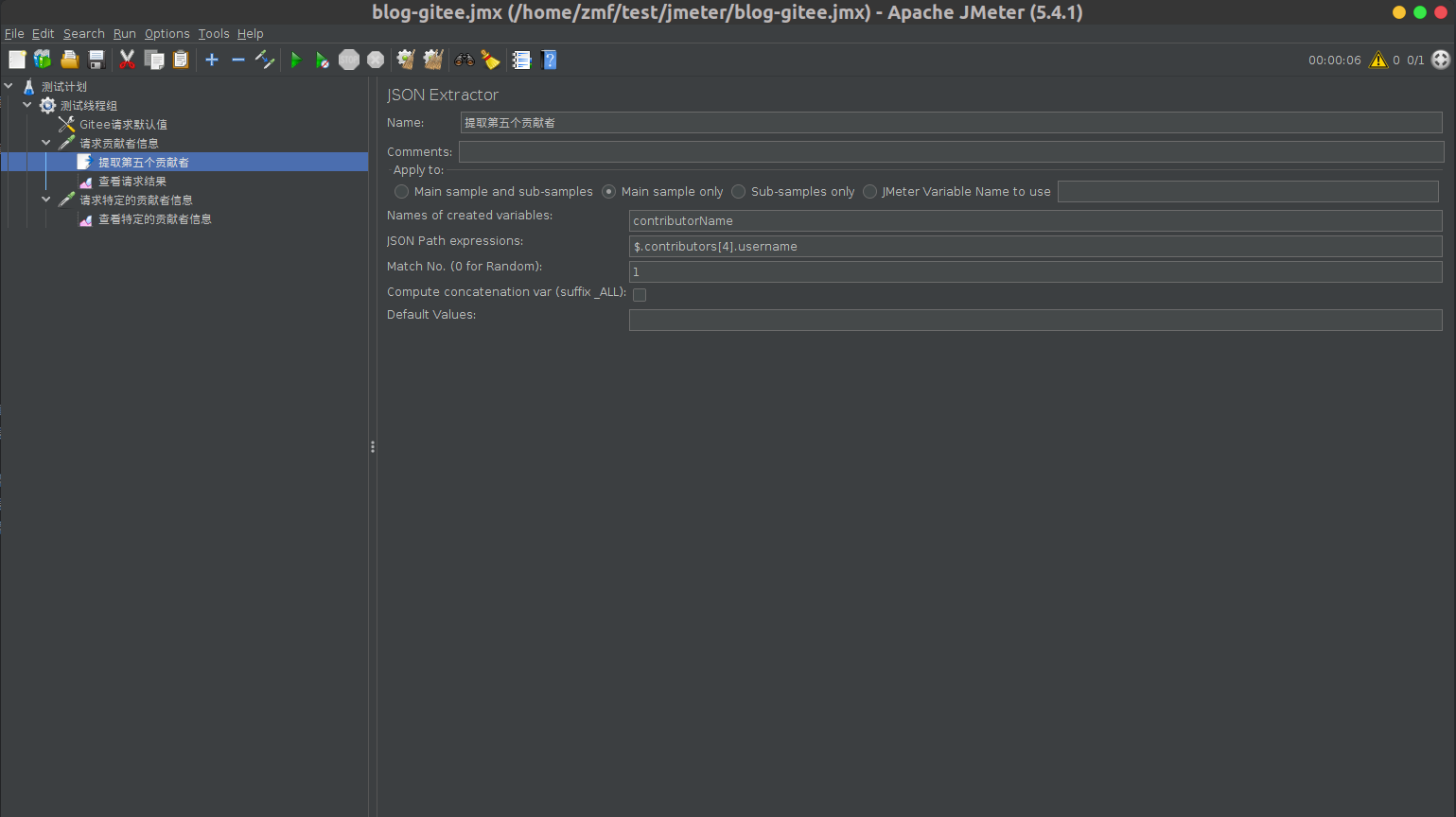Select 查看请求结果 listener
The width and height of the screenshot is (1456, 817).
[132, 181]
